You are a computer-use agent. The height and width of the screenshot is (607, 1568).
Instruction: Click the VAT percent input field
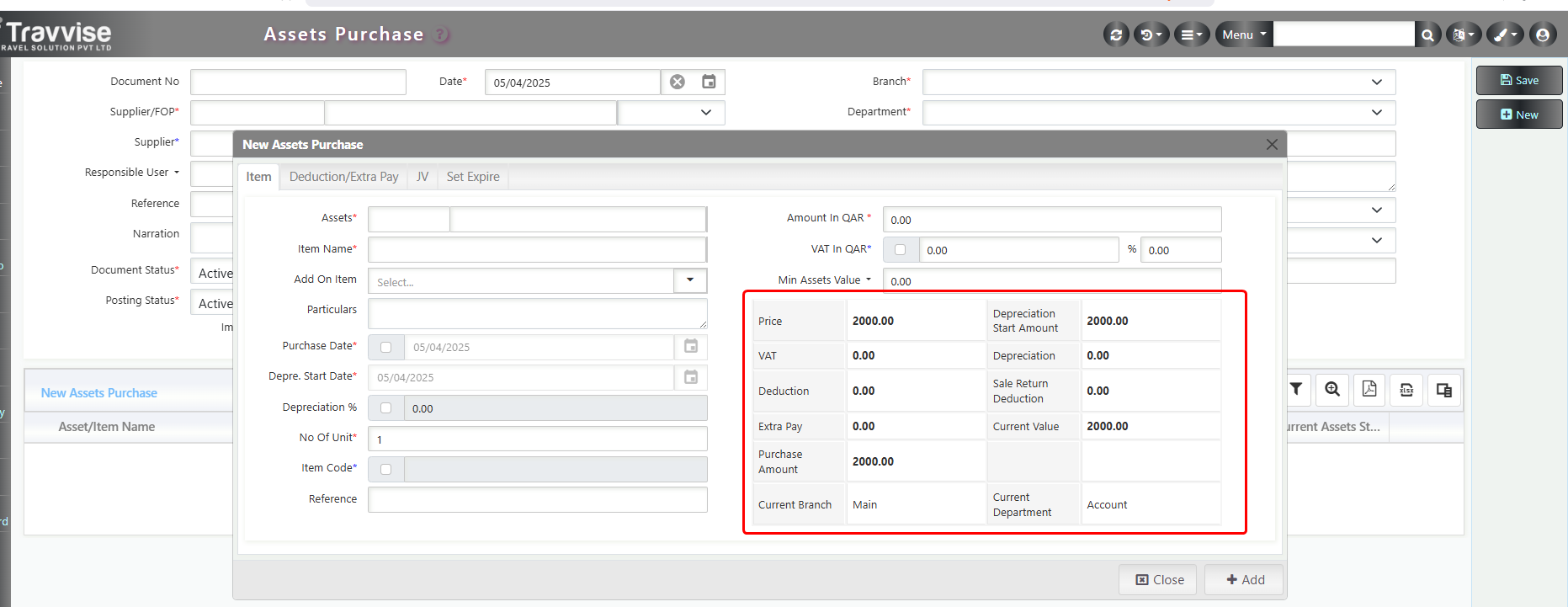(x=1181, y=250)
